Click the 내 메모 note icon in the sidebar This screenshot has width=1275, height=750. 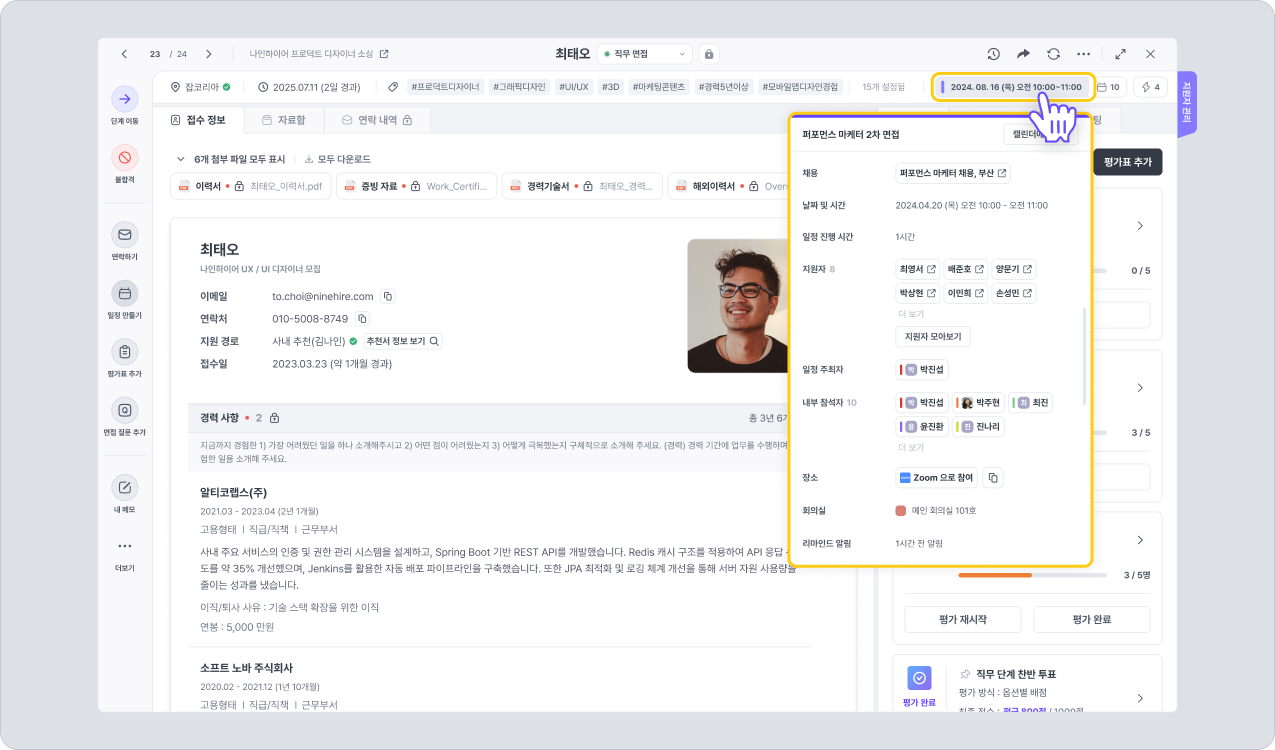(125, 488)
